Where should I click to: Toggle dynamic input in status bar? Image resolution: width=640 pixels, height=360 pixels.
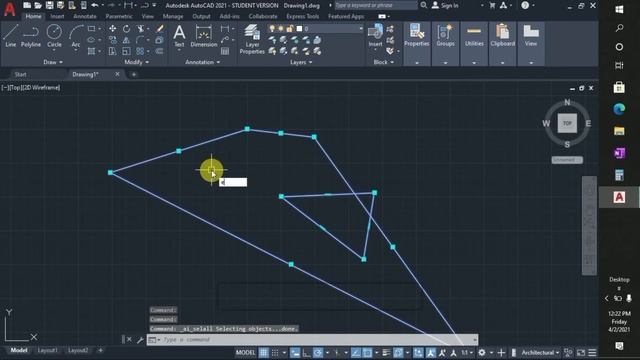(x=295, y=353)
